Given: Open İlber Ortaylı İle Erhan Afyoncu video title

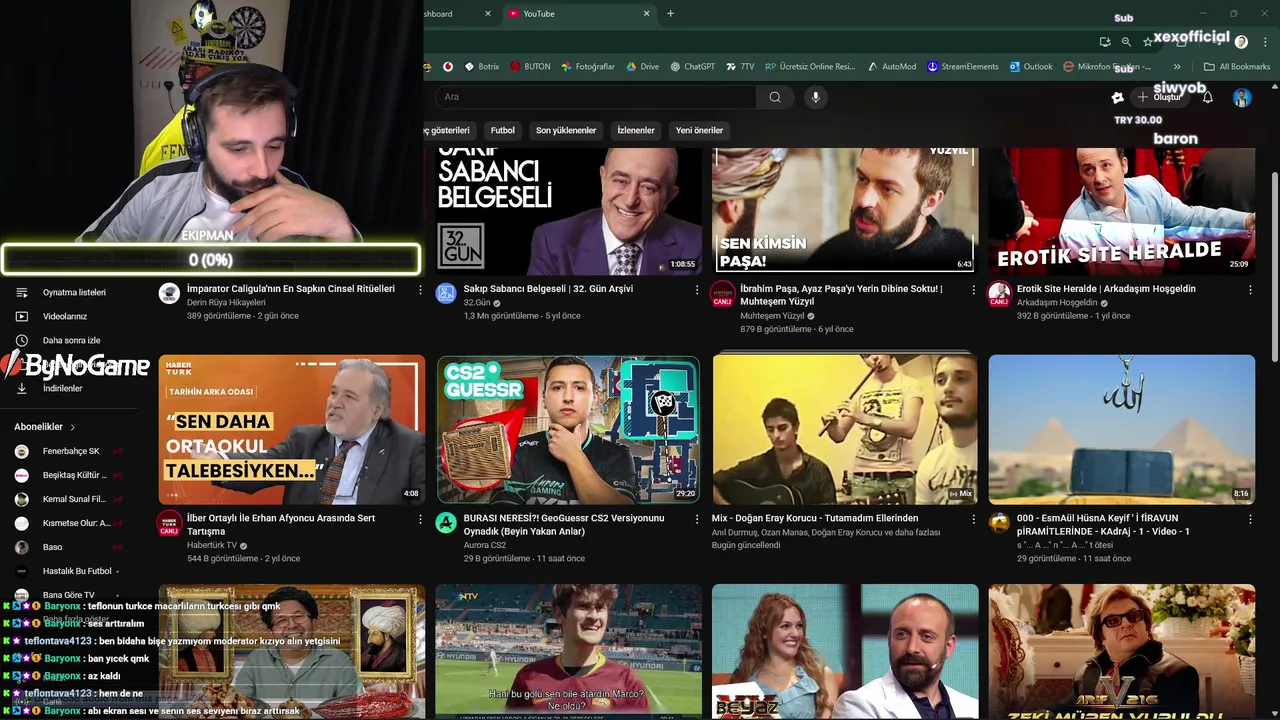Looking at the screenshot, I should (x=281, y=525).
